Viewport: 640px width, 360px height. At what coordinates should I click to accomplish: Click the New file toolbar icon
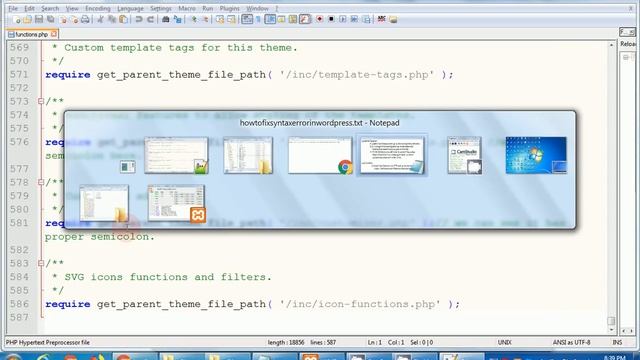pyautogui.click(x=17, y=19)
